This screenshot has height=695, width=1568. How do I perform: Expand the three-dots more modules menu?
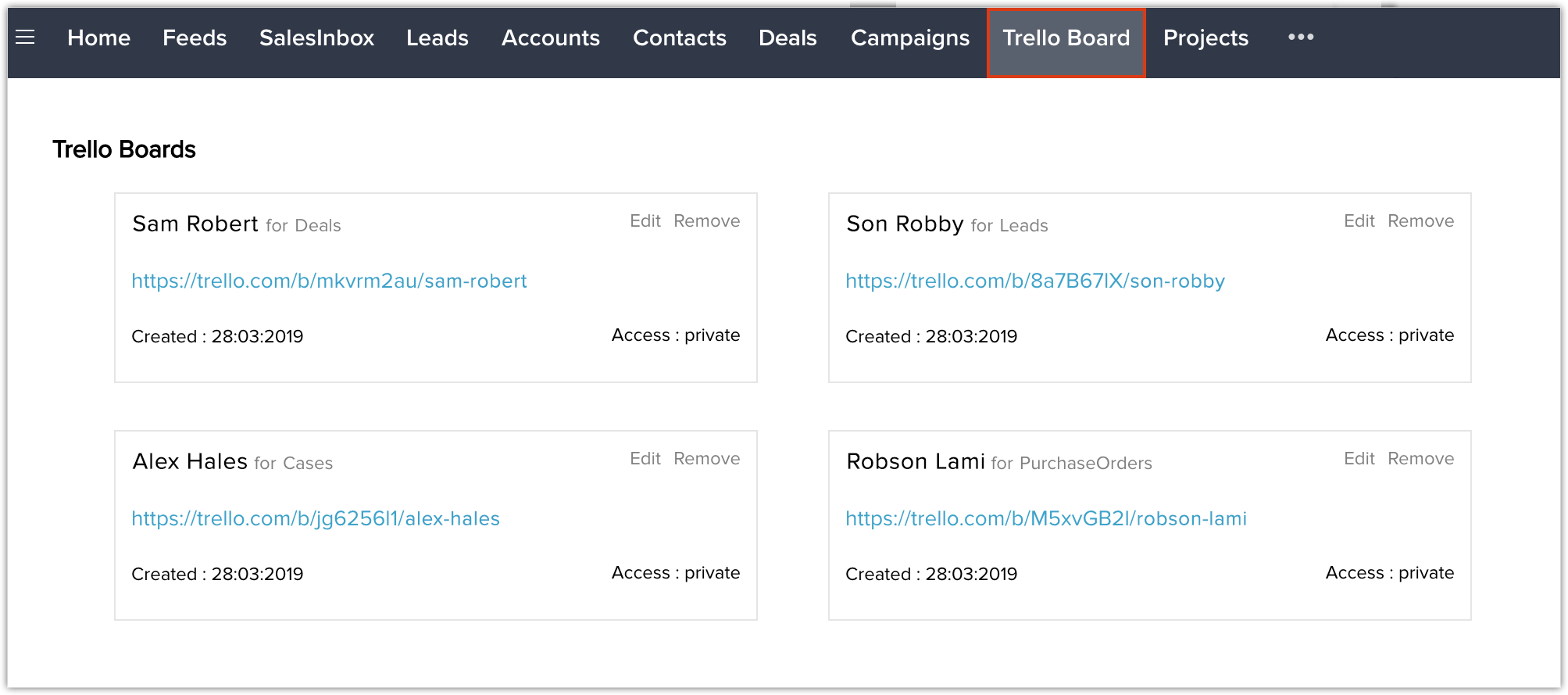[x=1301, y=38]
